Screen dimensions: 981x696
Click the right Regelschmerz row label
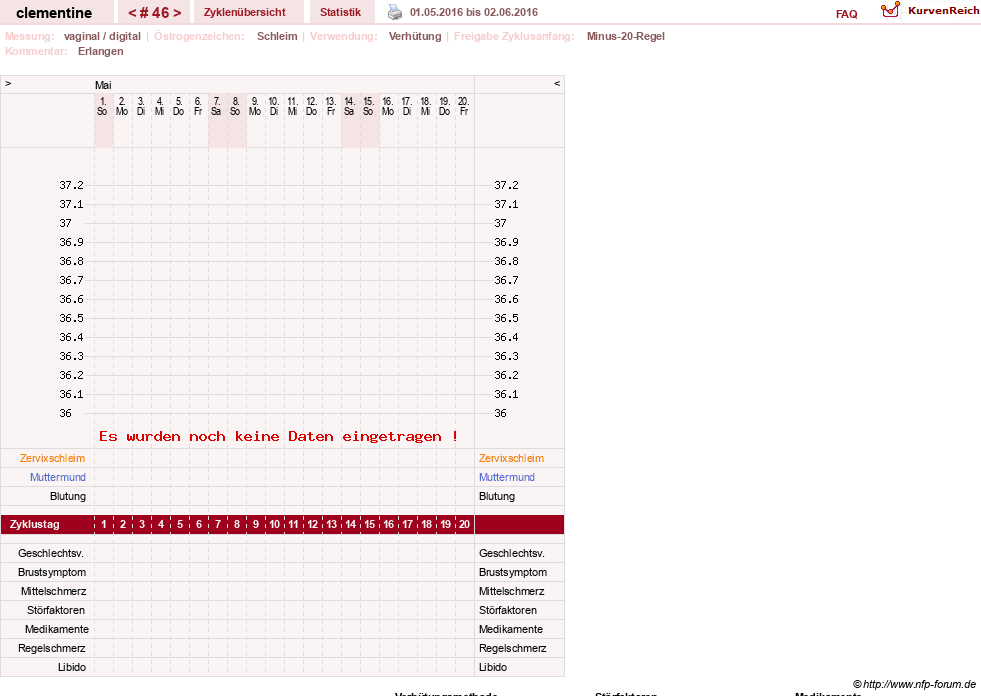pos(512,648)
